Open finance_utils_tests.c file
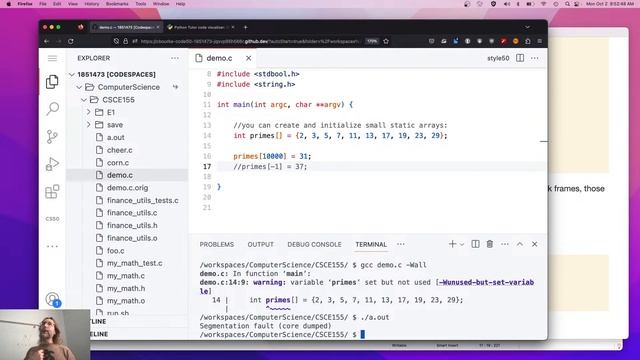This screenshot has height=360, width=640. tap(142, 200)
